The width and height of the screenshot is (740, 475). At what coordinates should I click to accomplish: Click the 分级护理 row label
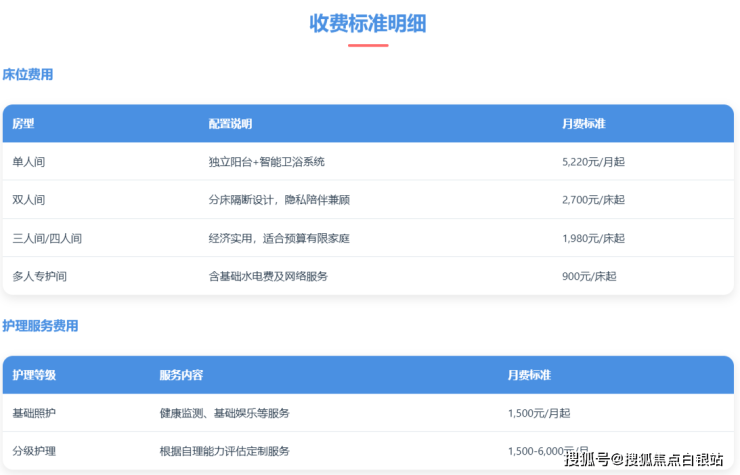[34, 451]
